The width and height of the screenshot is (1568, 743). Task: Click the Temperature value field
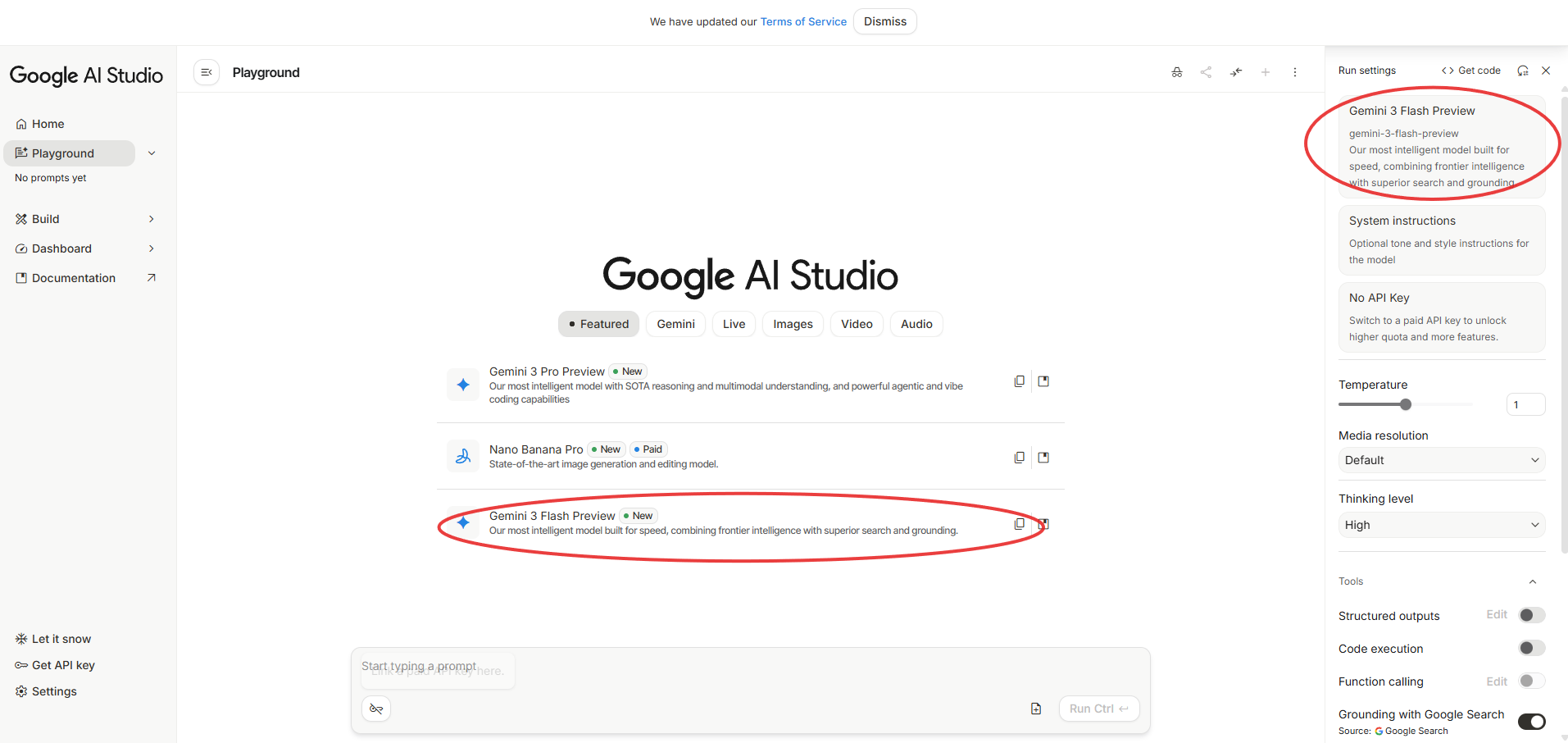(x=1526, y=404)
